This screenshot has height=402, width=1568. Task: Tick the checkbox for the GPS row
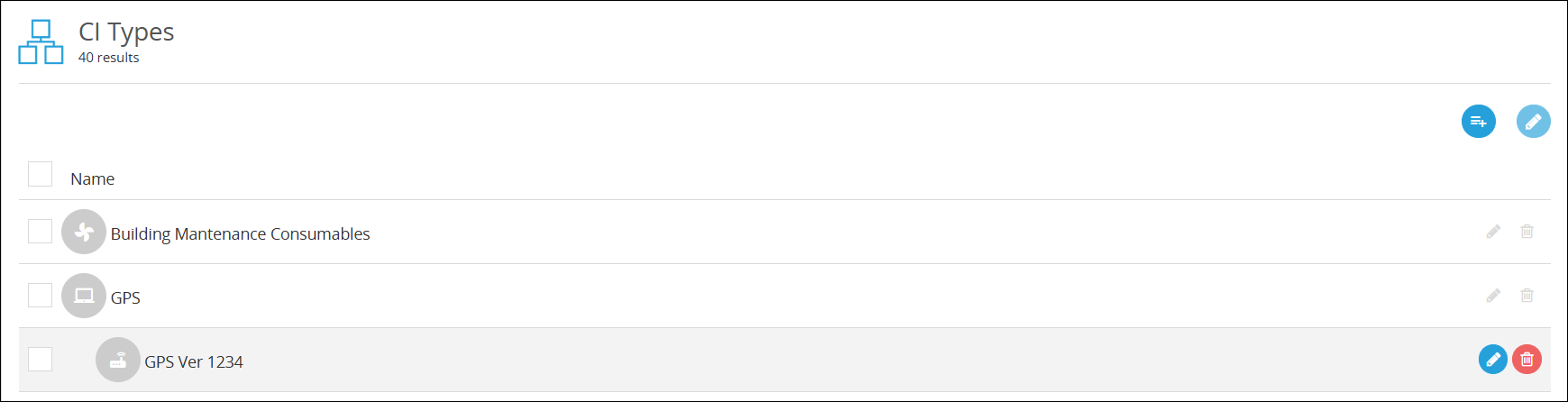coord(40,295)
